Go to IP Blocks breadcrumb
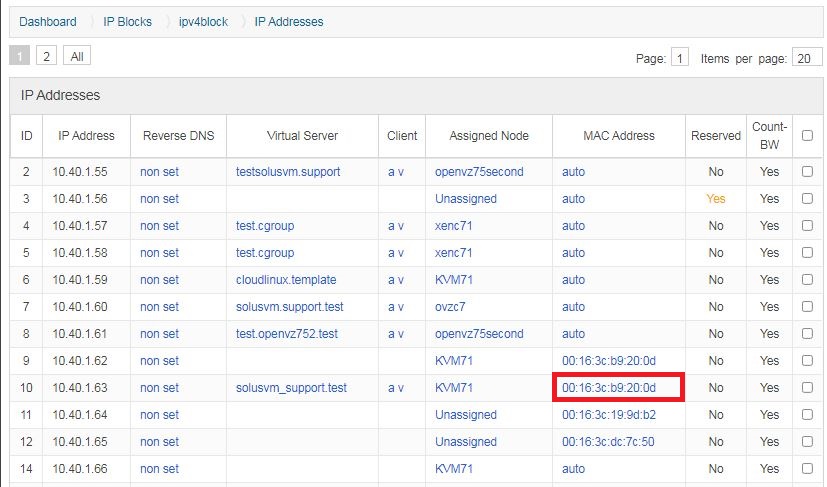This screenshot has height=487, width=827. point(127,21)
